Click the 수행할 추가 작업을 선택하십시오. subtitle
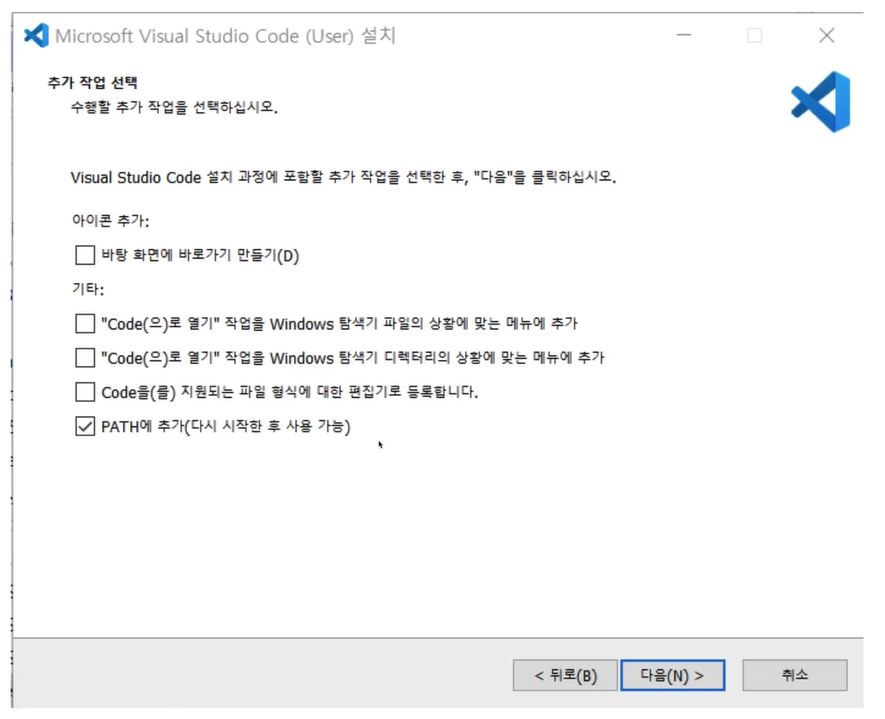 [174, 107]
